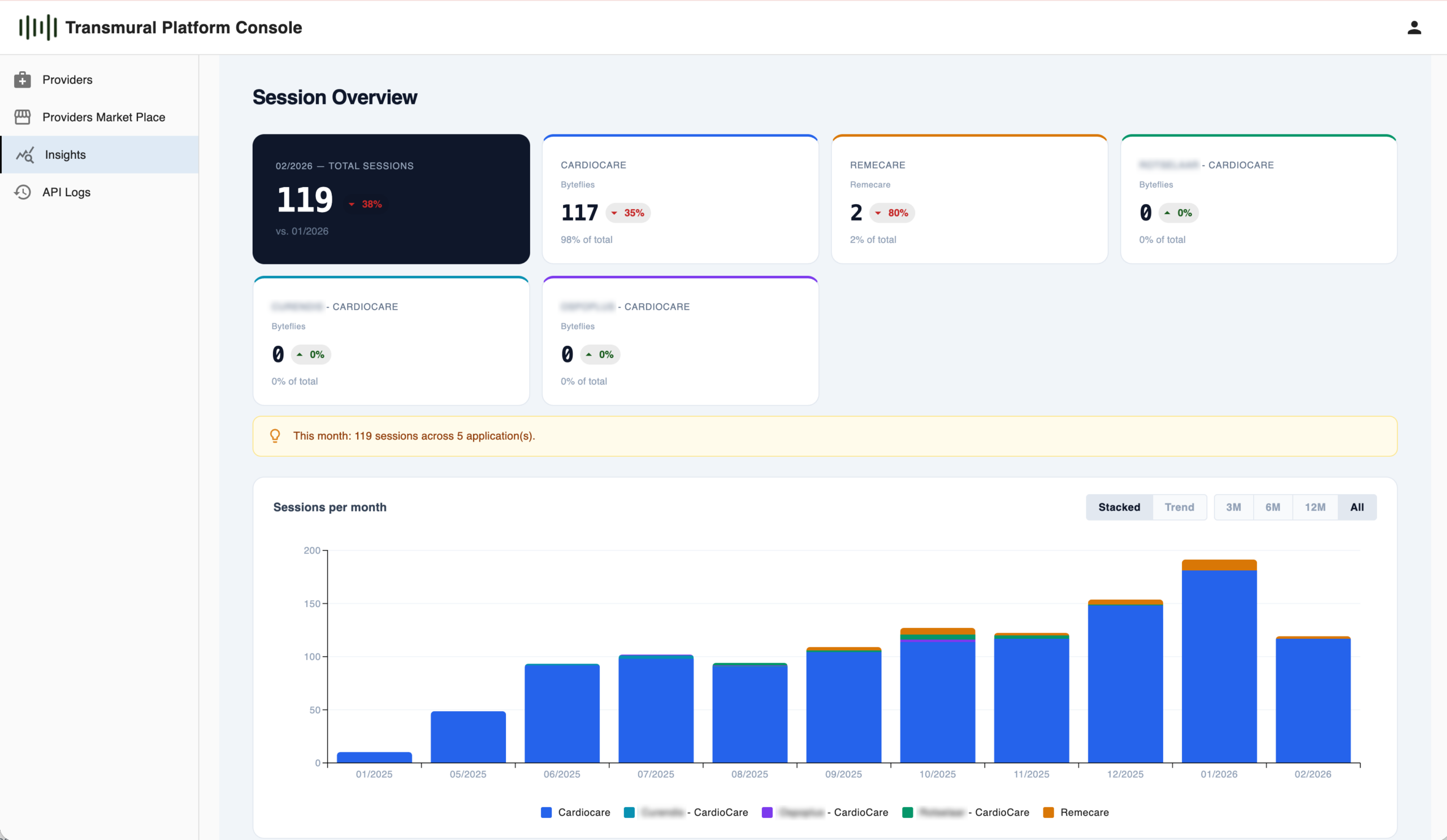Viewport: 1447px width, 840px height.
Task: Select the All time range option
Action: tap(1357, 507)
